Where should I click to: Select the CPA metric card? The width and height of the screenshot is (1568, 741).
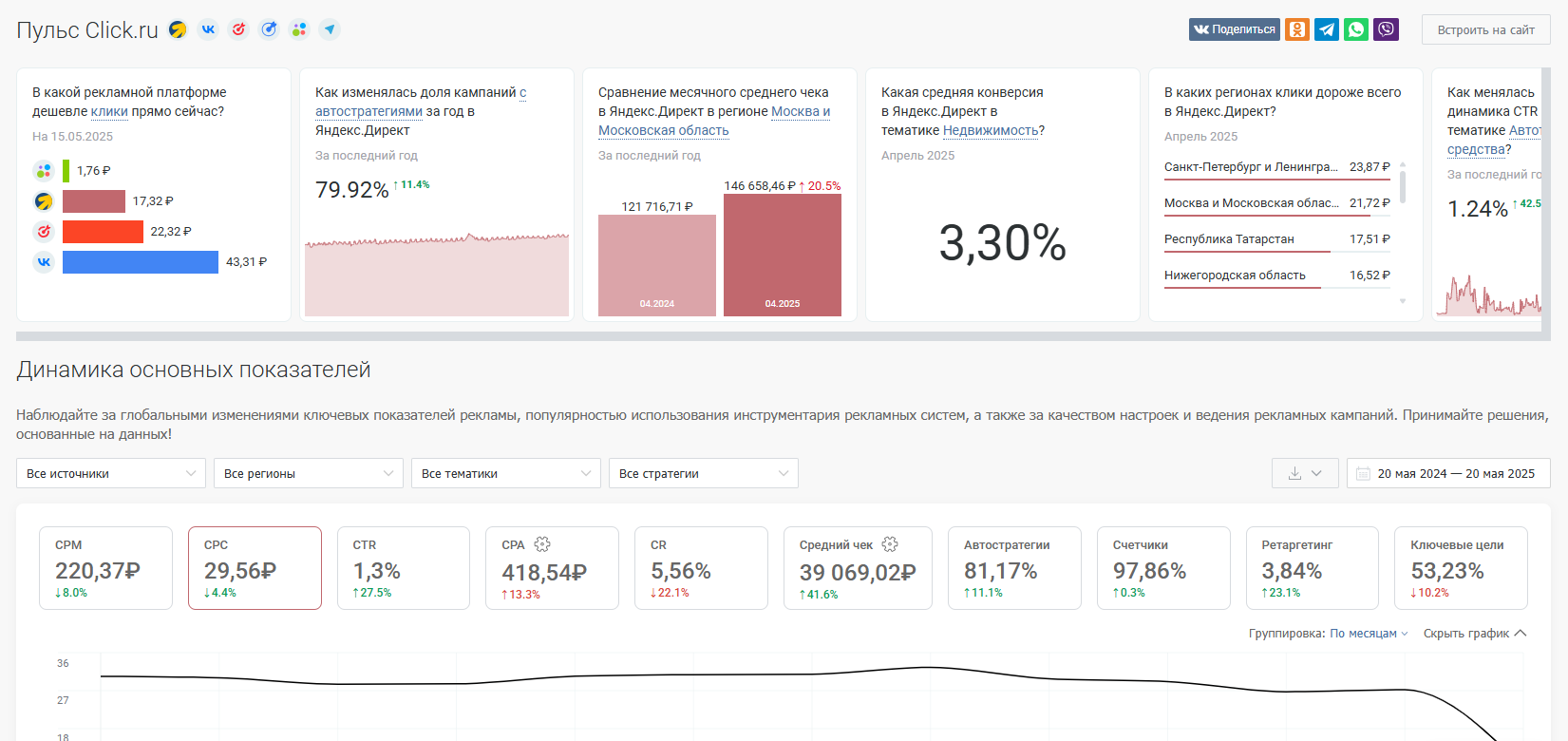[x=552, y=568]
